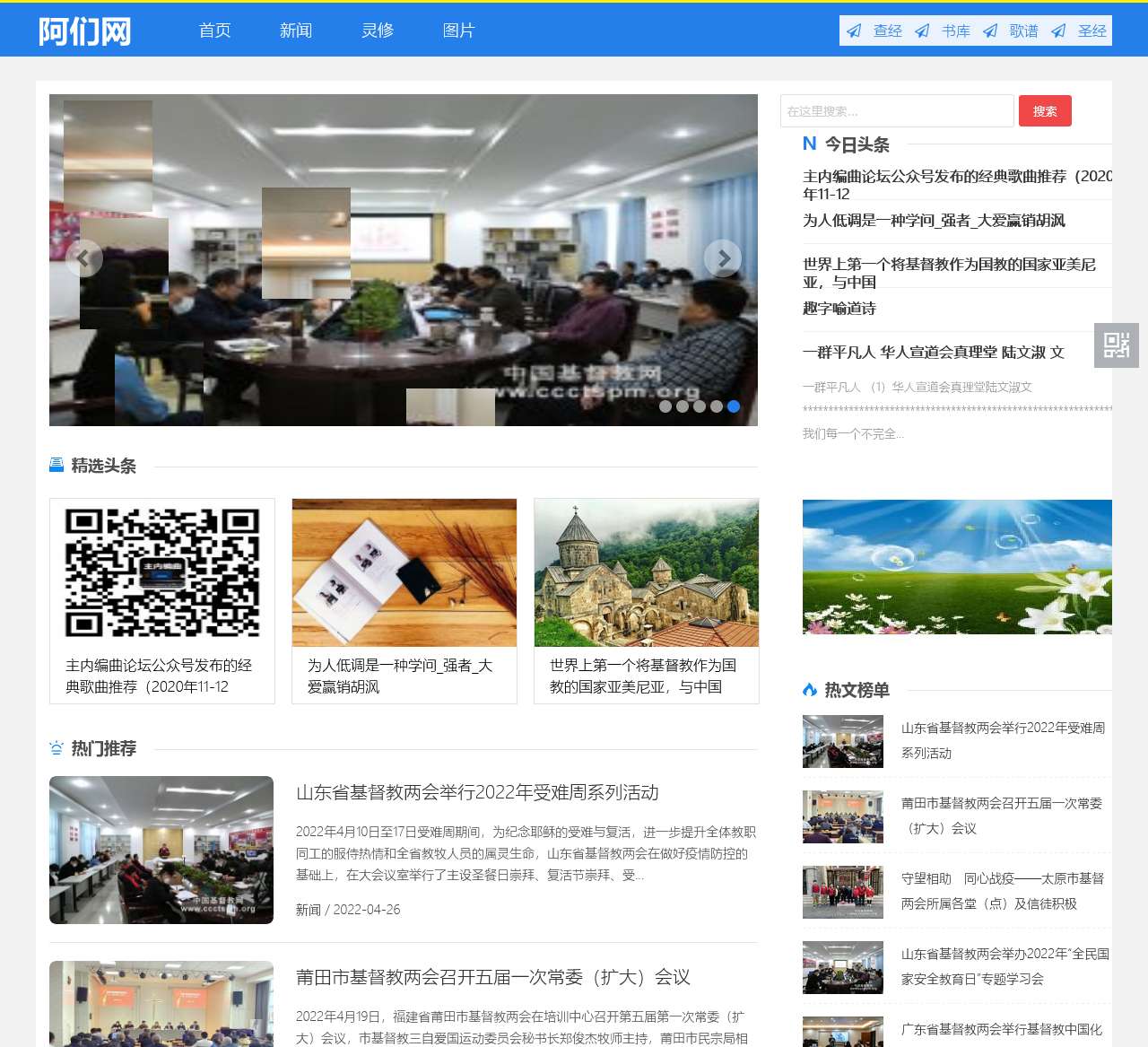The height and width of the screenshot is (1047, 1148).
Task: Click the 阿们网 site logo
Action: [85, 31]
